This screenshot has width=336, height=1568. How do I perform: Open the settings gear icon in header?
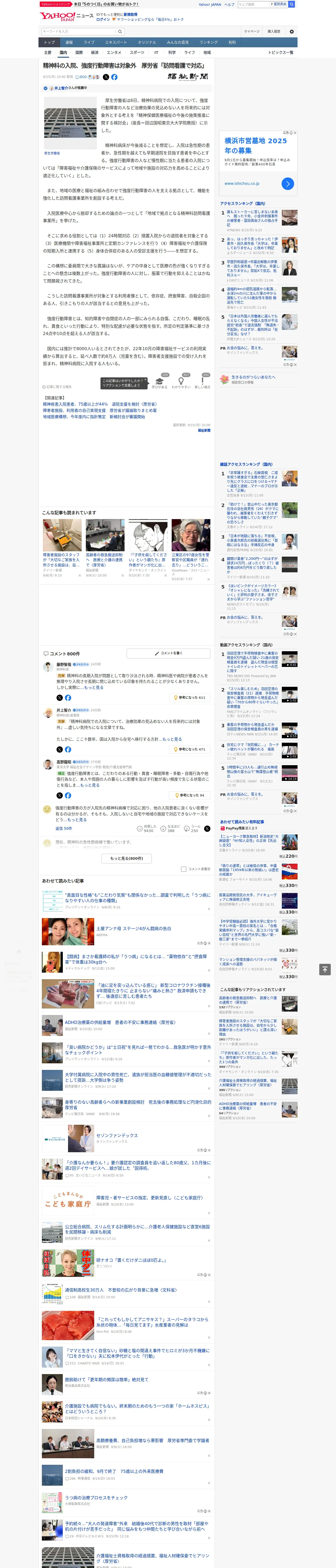click(292, 32)
